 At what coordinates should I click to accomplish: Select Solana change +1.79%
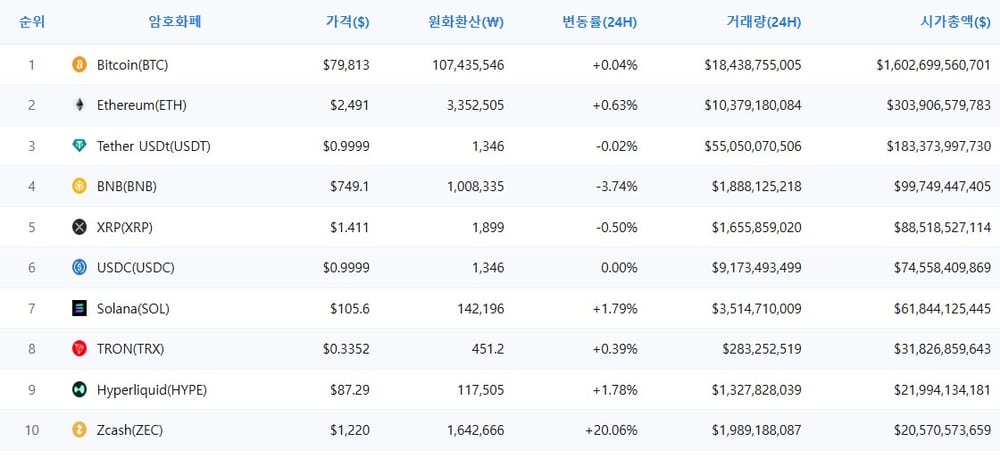(x=615, y=309)
